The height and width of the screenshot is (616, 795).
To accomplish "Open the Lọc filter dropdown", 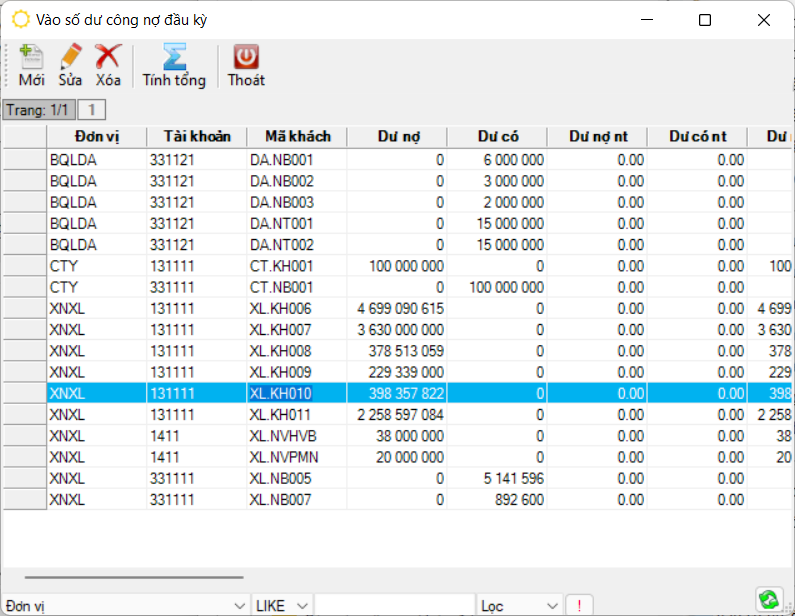I will click(x=552, y=606).
